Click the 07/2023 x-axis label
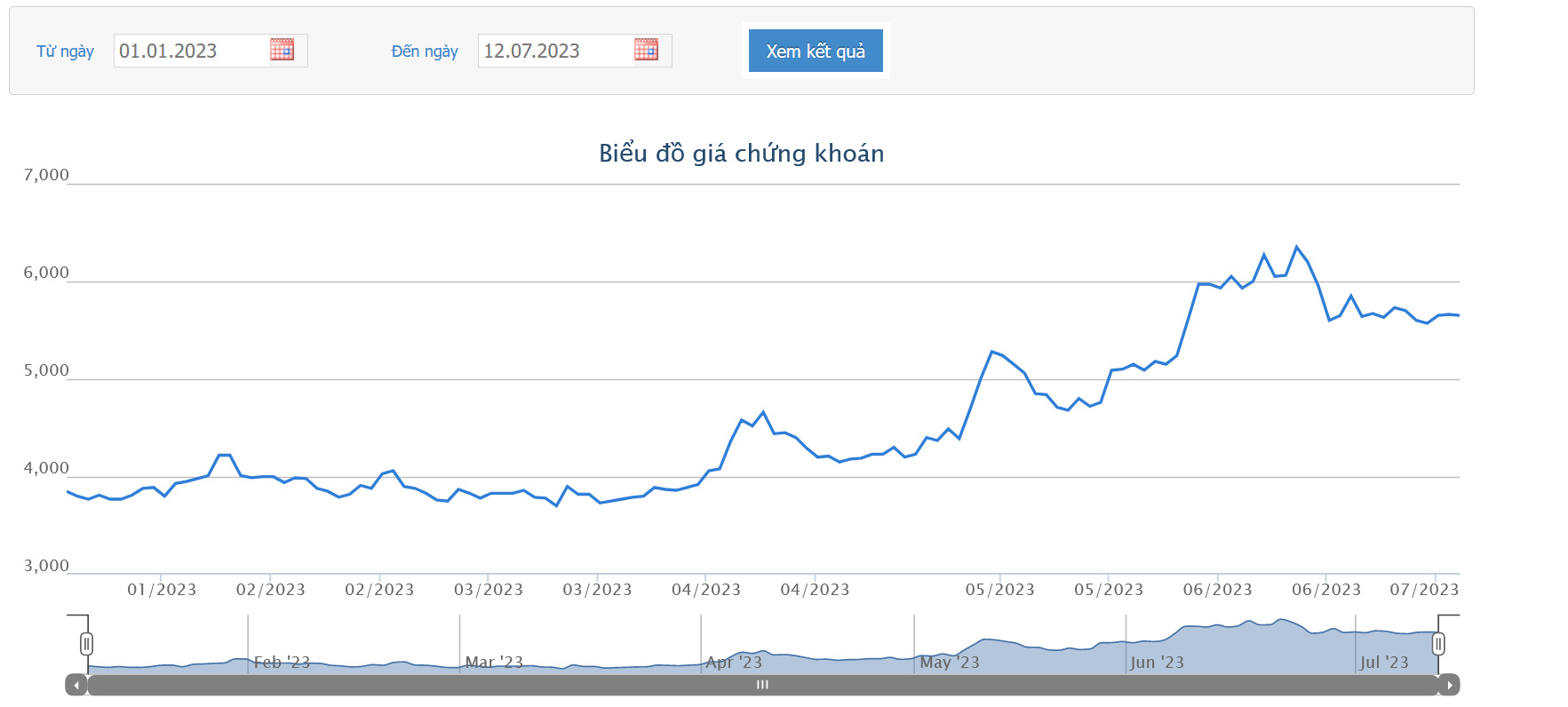Viewport: 1568px width, 707px height. point(1423,590)
